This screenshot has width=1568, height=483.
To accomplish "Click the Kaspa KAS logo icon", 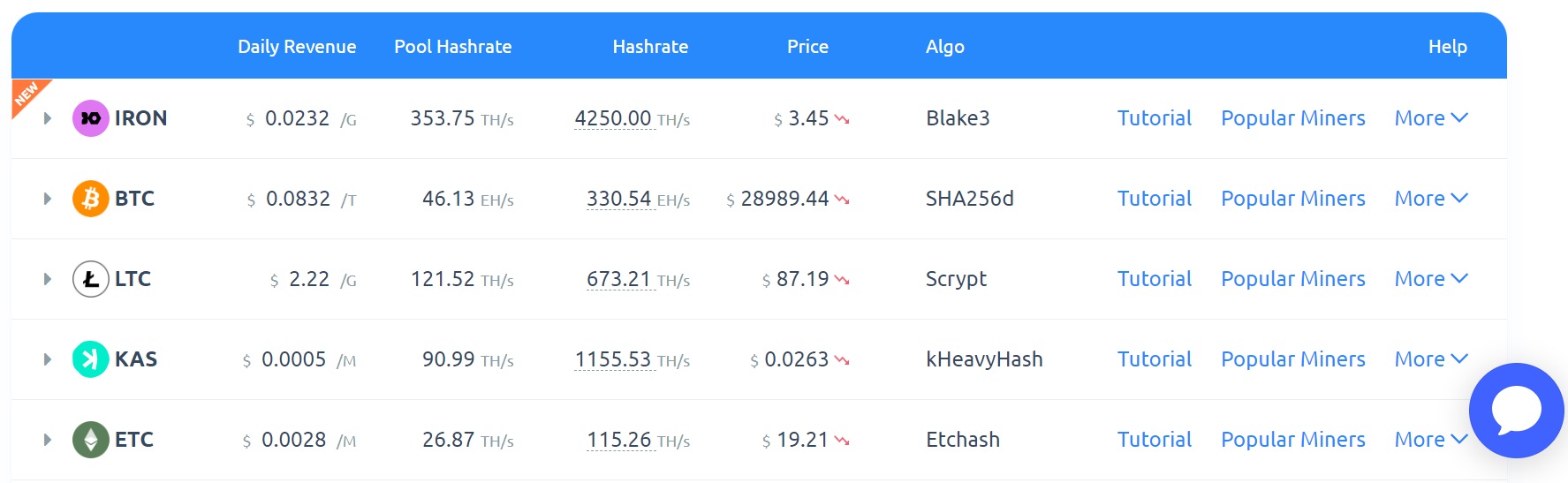I will (x=90, y=359).
